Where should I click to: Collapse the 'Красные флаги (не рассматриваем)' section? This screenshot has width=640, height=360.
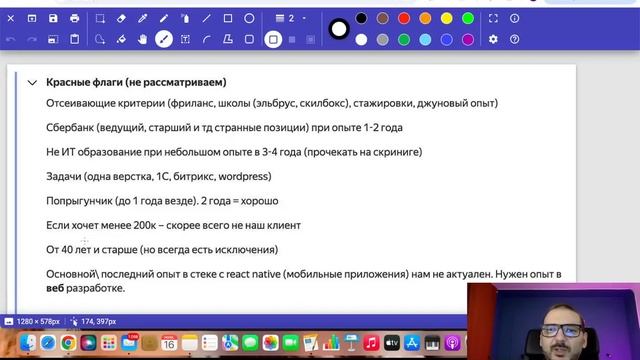coord(32,83)
